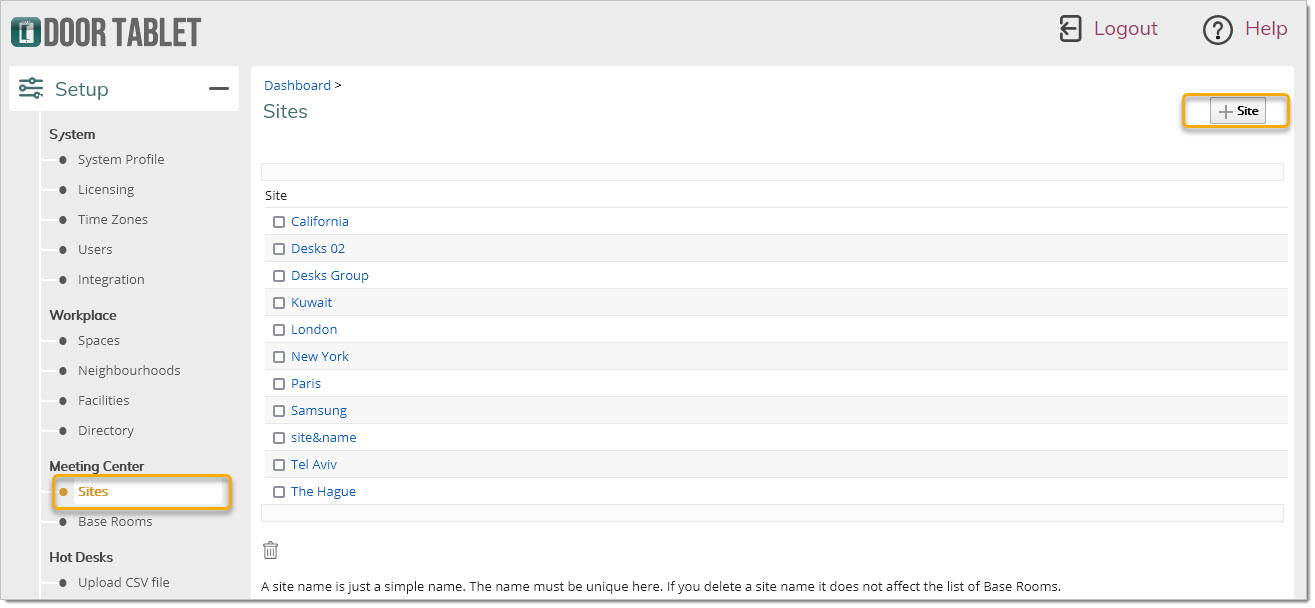Screen dimensions: 1315x608
Task: Open The Hague site link
Action: [323, 492]
